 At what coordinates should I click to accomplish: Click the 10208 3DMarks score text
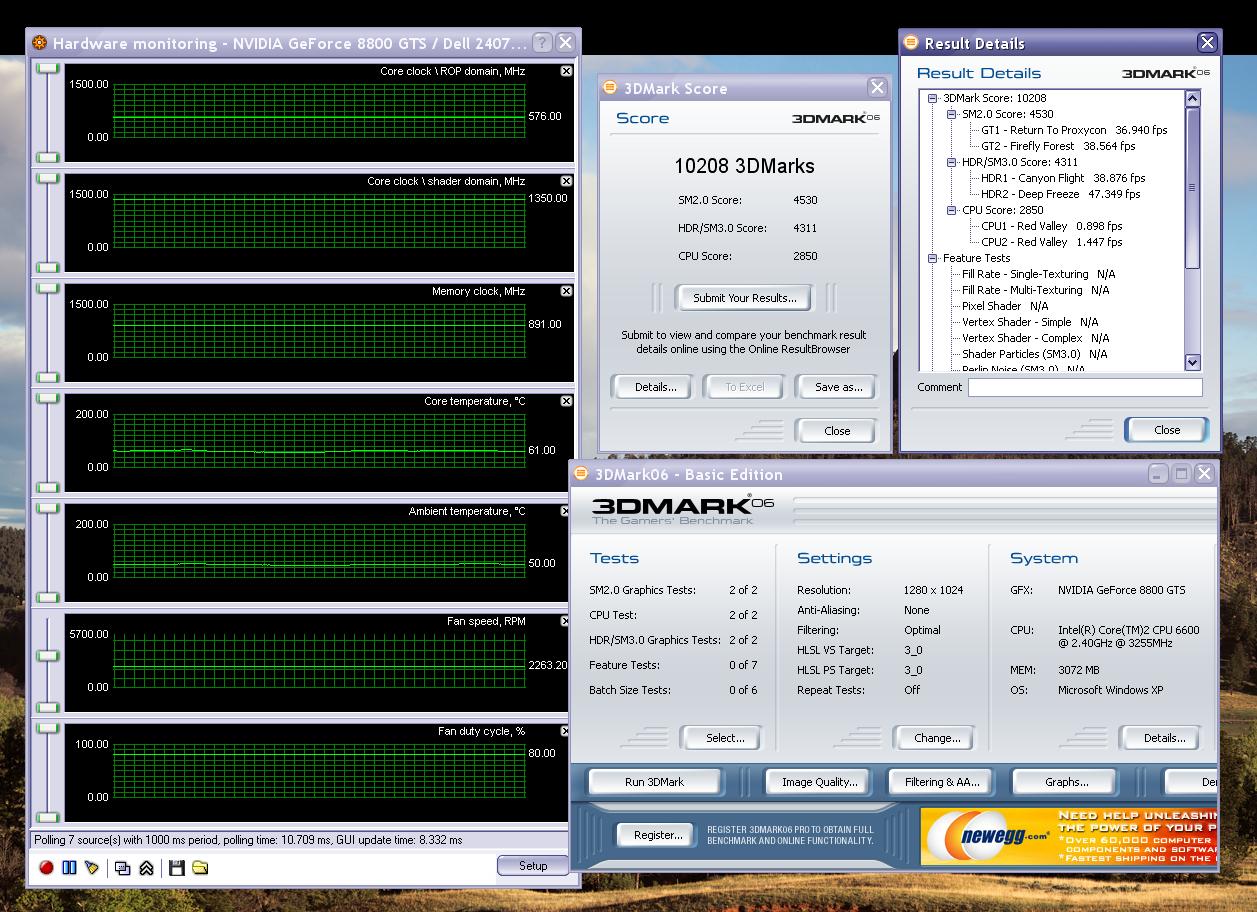point(744,166)
